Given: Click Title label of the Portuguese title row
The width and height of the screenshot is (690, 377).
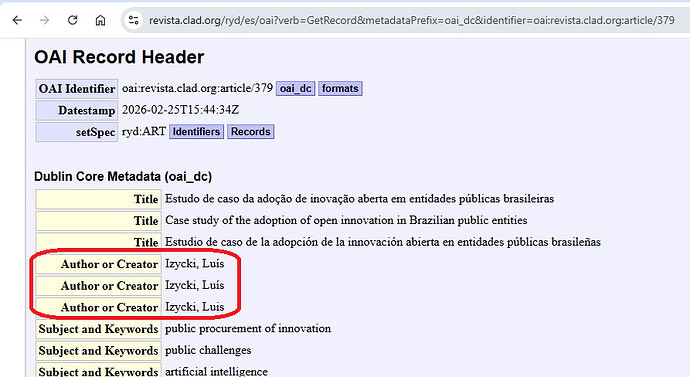Looking at the screenshot, I should (x=99, y=199).
